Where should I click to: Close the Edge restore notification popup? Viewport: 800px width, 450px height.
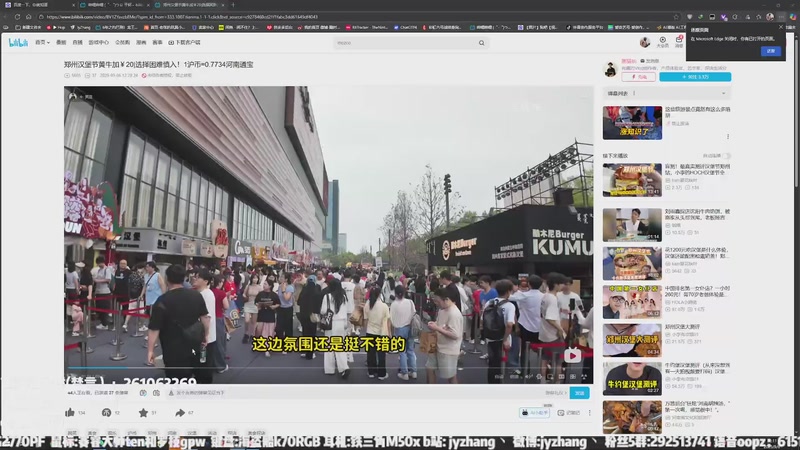[x=781, y=27]
